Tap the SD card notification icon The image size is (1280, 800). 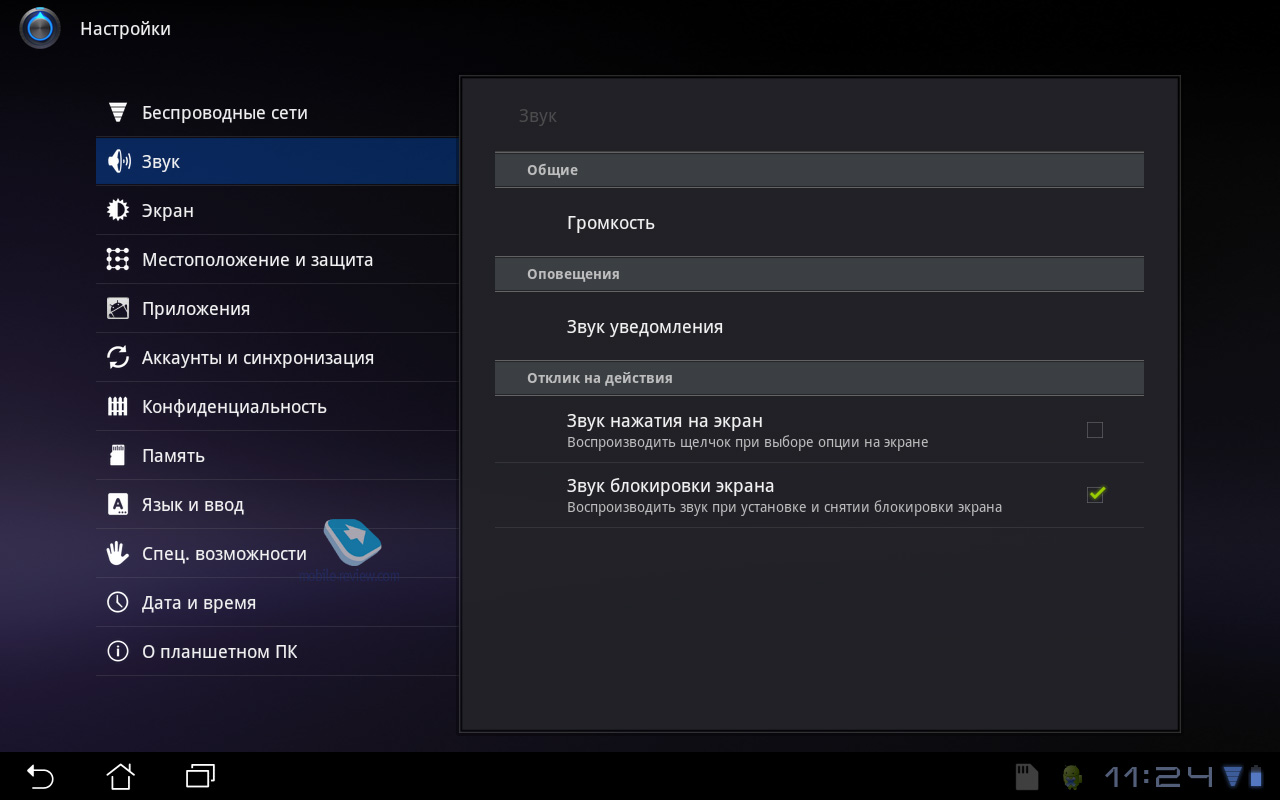click(1027, 777)
